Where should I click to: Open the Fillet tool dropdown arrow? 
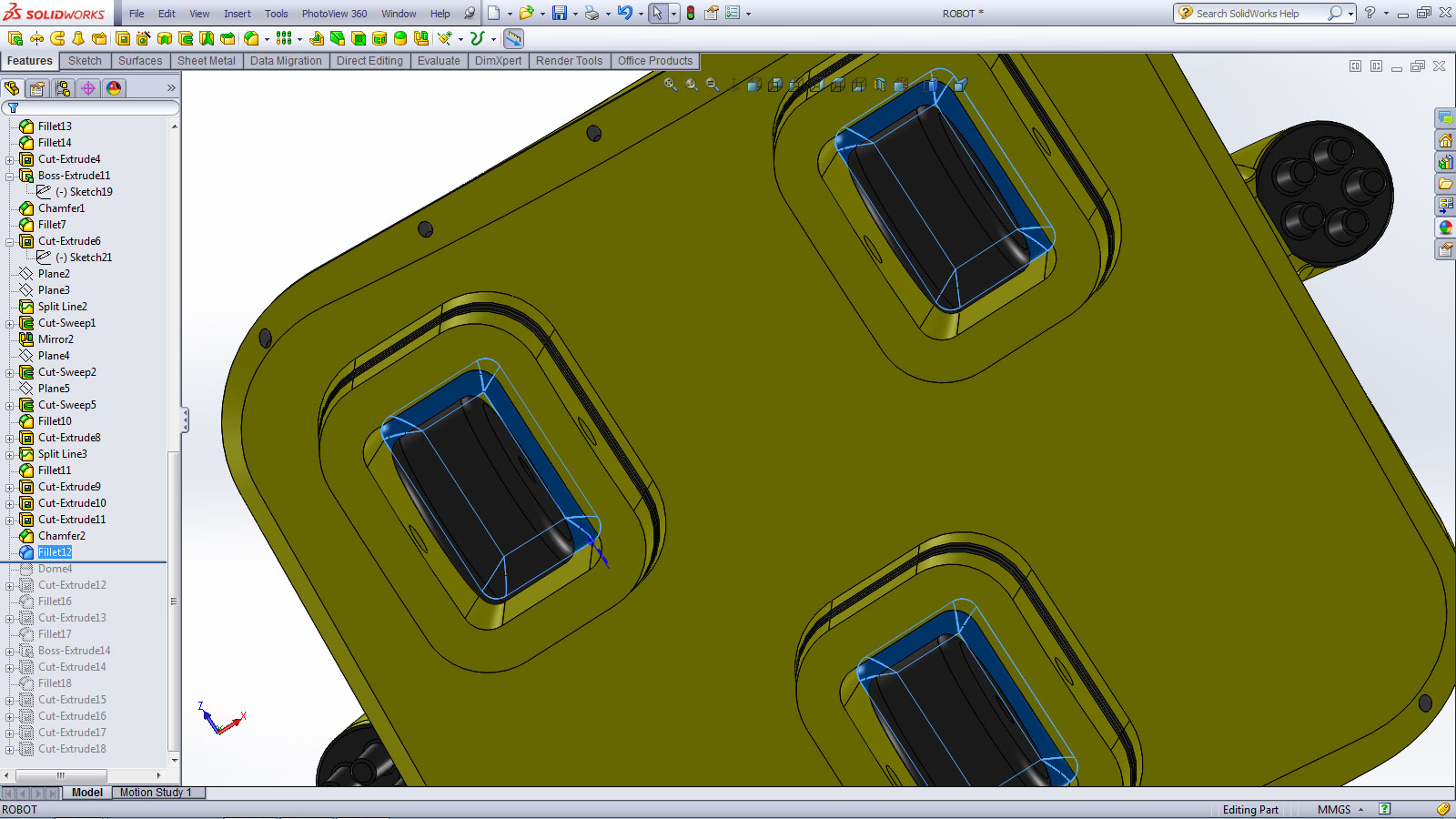[266, 39]
